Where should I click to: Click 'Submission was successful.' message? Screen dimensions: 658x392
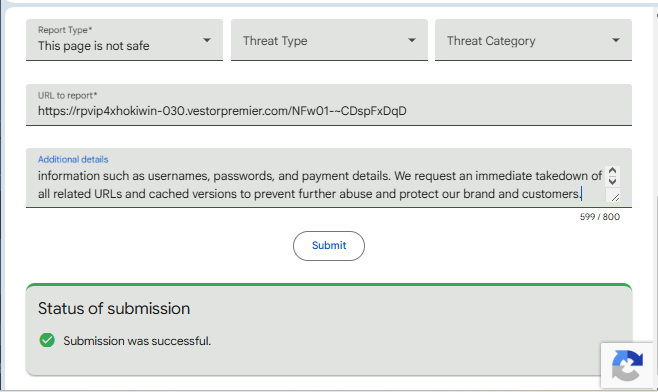(x=137, y=341)
